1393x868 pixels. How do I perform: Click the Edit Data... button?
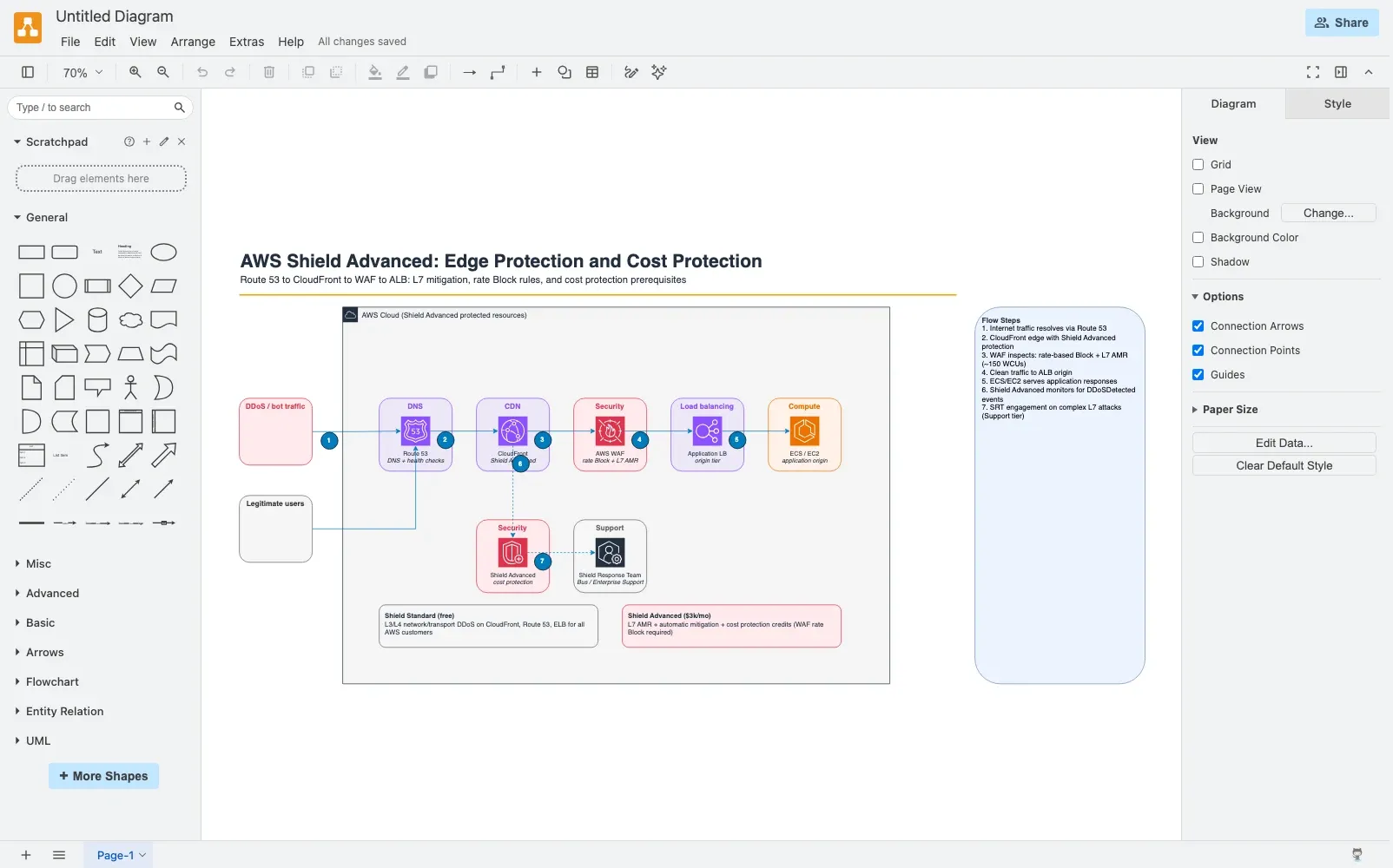pos(1284,443)
